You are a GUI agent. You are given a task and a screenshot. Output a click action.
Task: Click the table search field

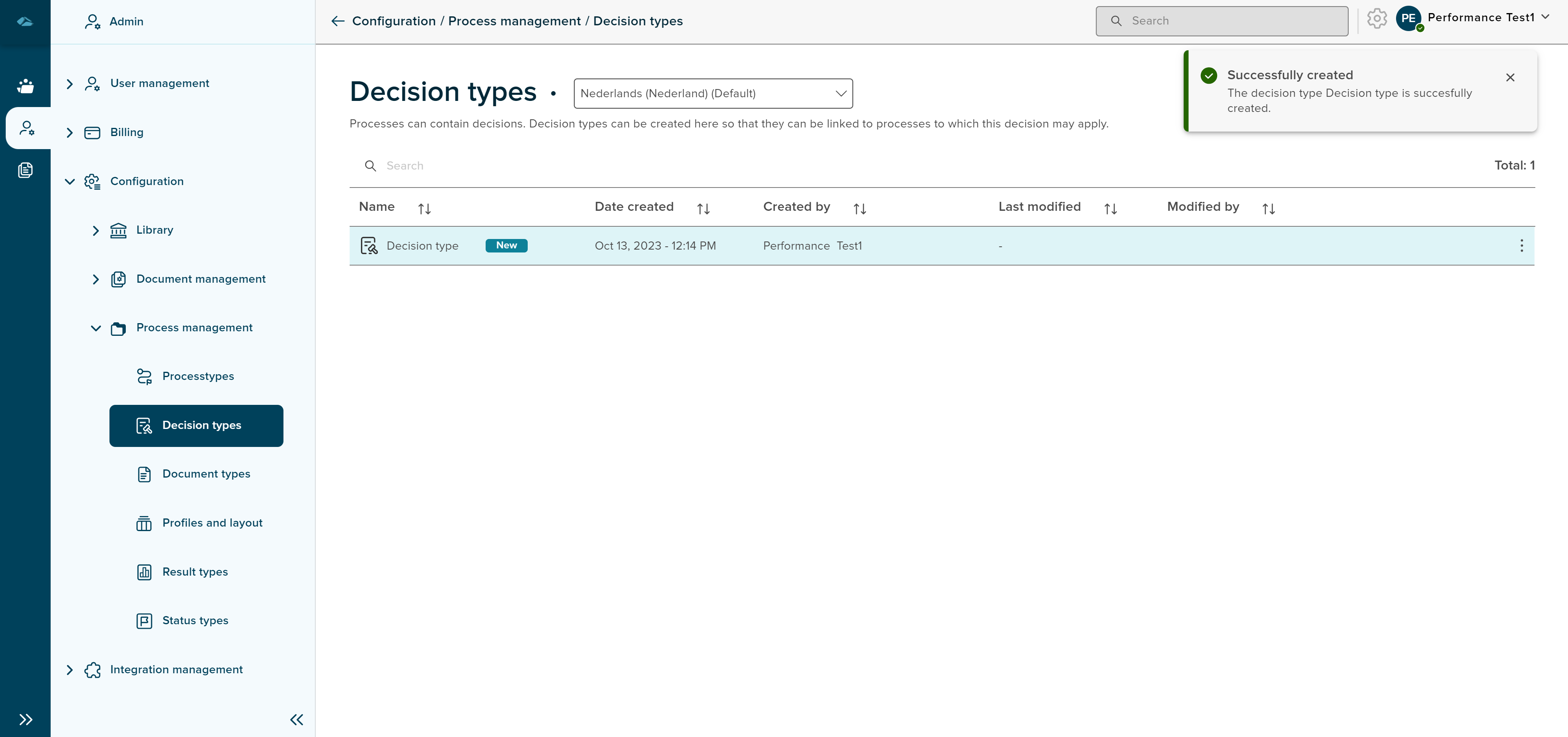(x=548, y=166)
